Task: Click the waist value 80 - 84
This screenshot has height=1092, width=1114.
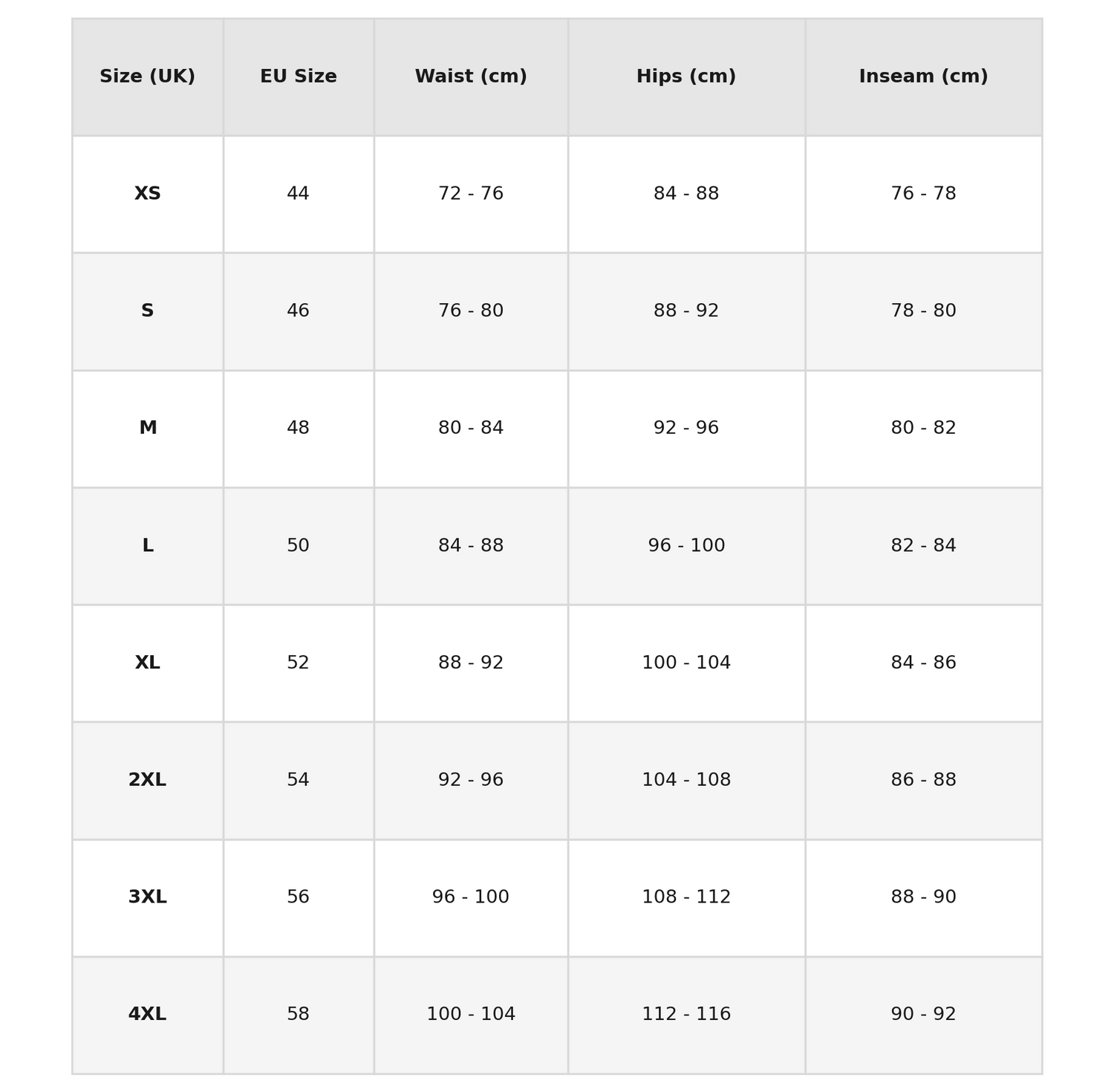Action: [x=471, y=429]
